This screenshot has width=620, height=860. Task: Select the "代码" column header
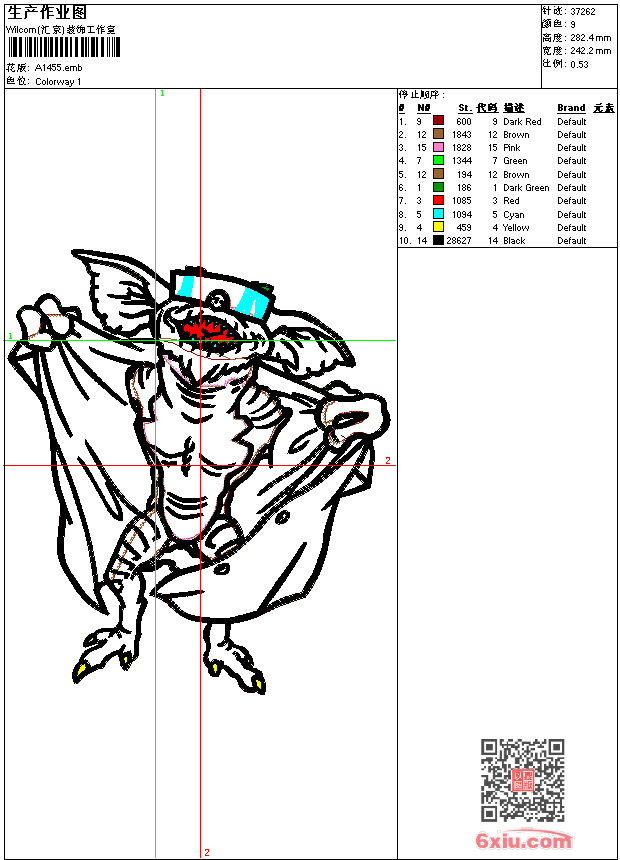[x=487, y=108]
